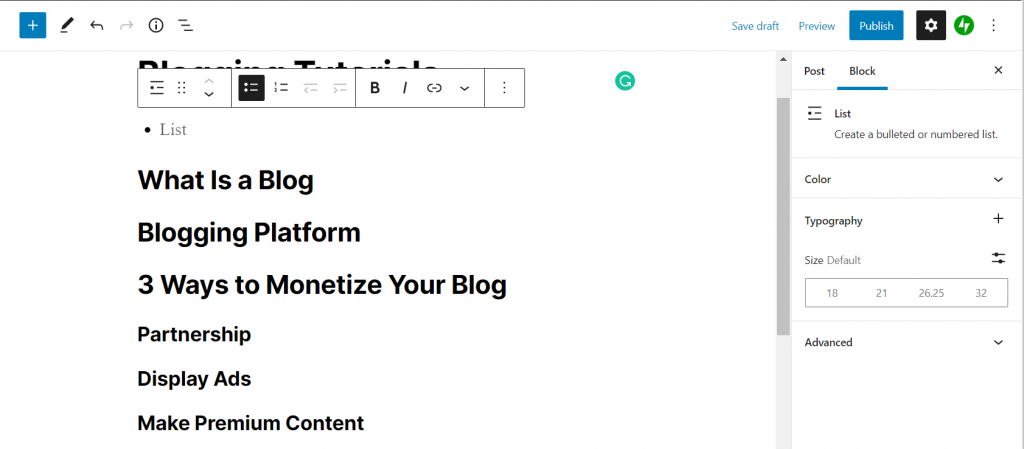Open the document details info icon
Viewport: 1024px width, 449px height.
pos(156,25)
